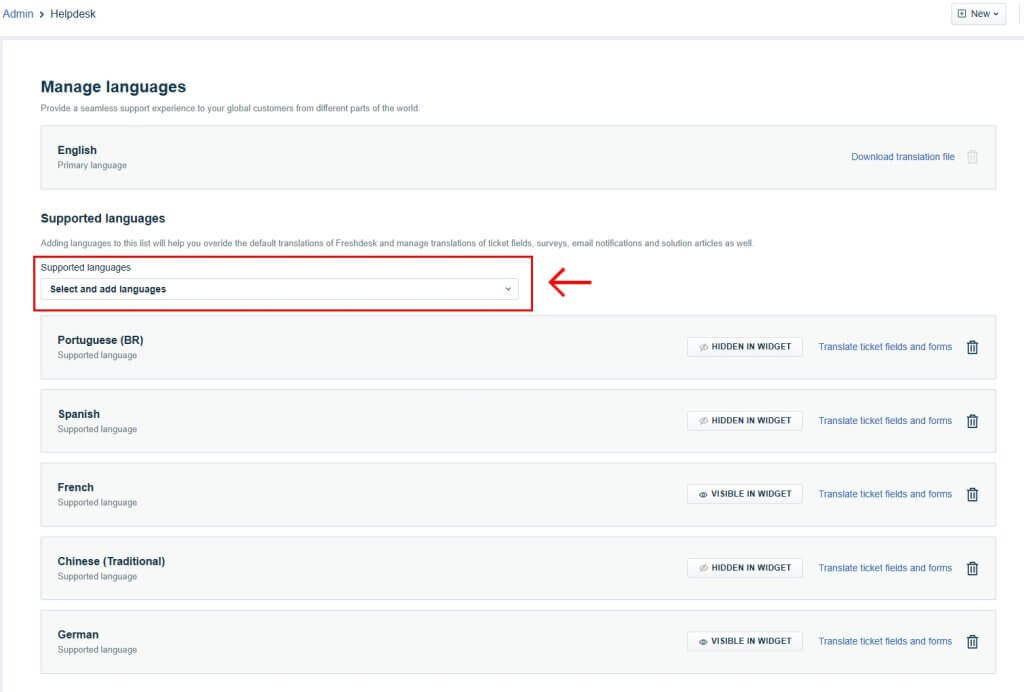Toggle Portuguese (BR) visibility in widget
Viewport: 1024px width, 692px height.
(744, 346)
